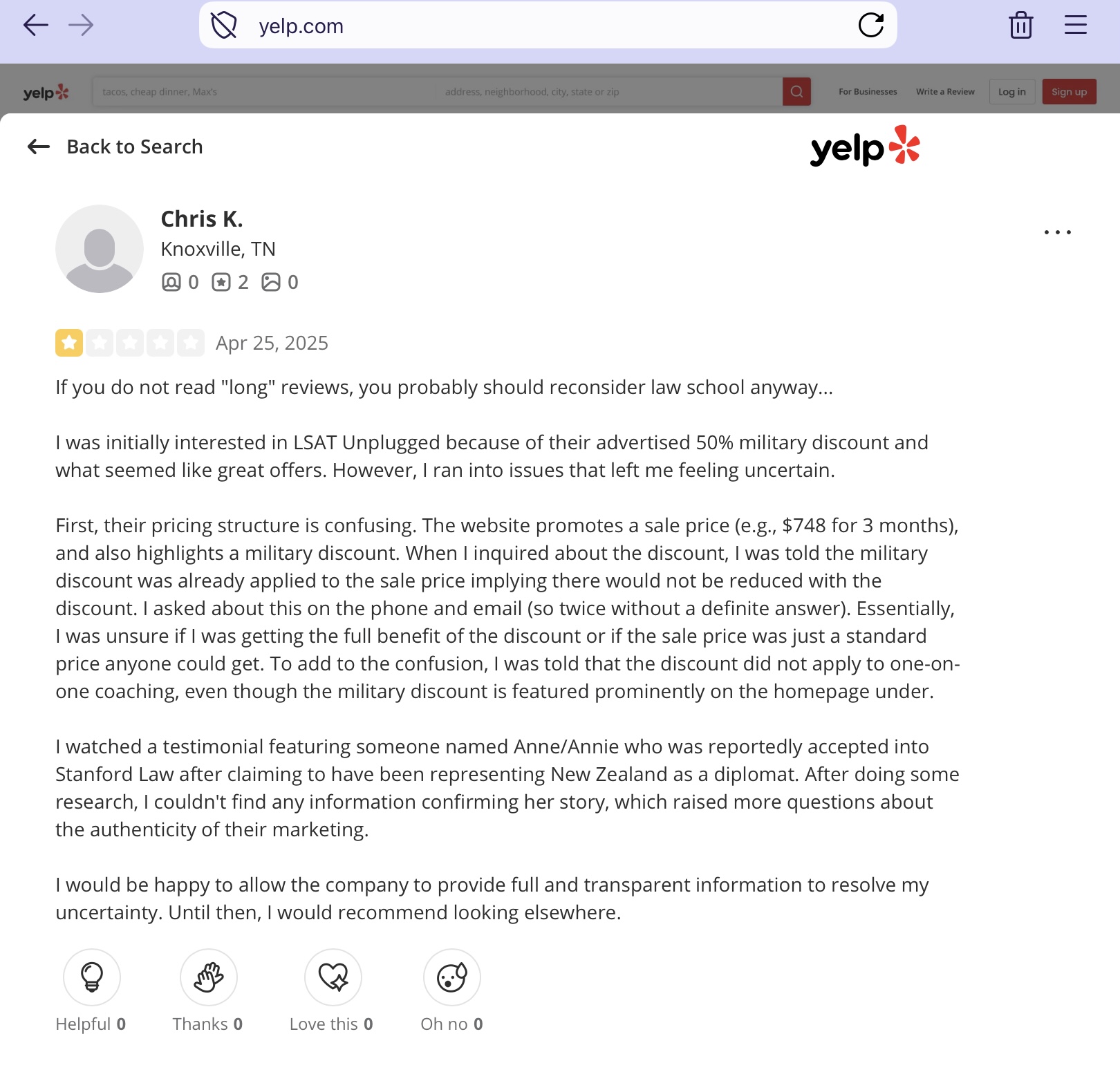Click the red Sign up button

pyautogui.click(x=1069, y=92)
